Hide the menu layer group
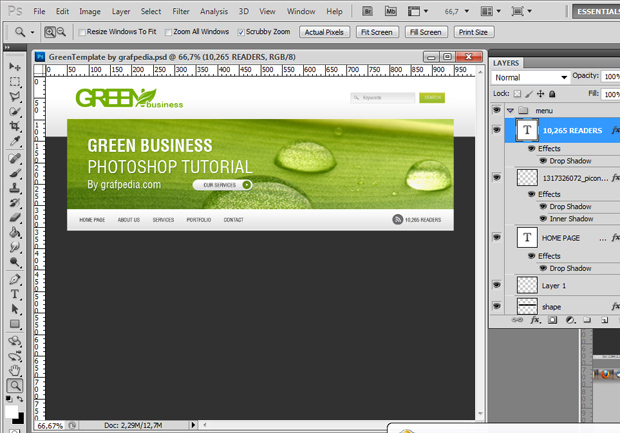The image size is (620, 433). 497,110
